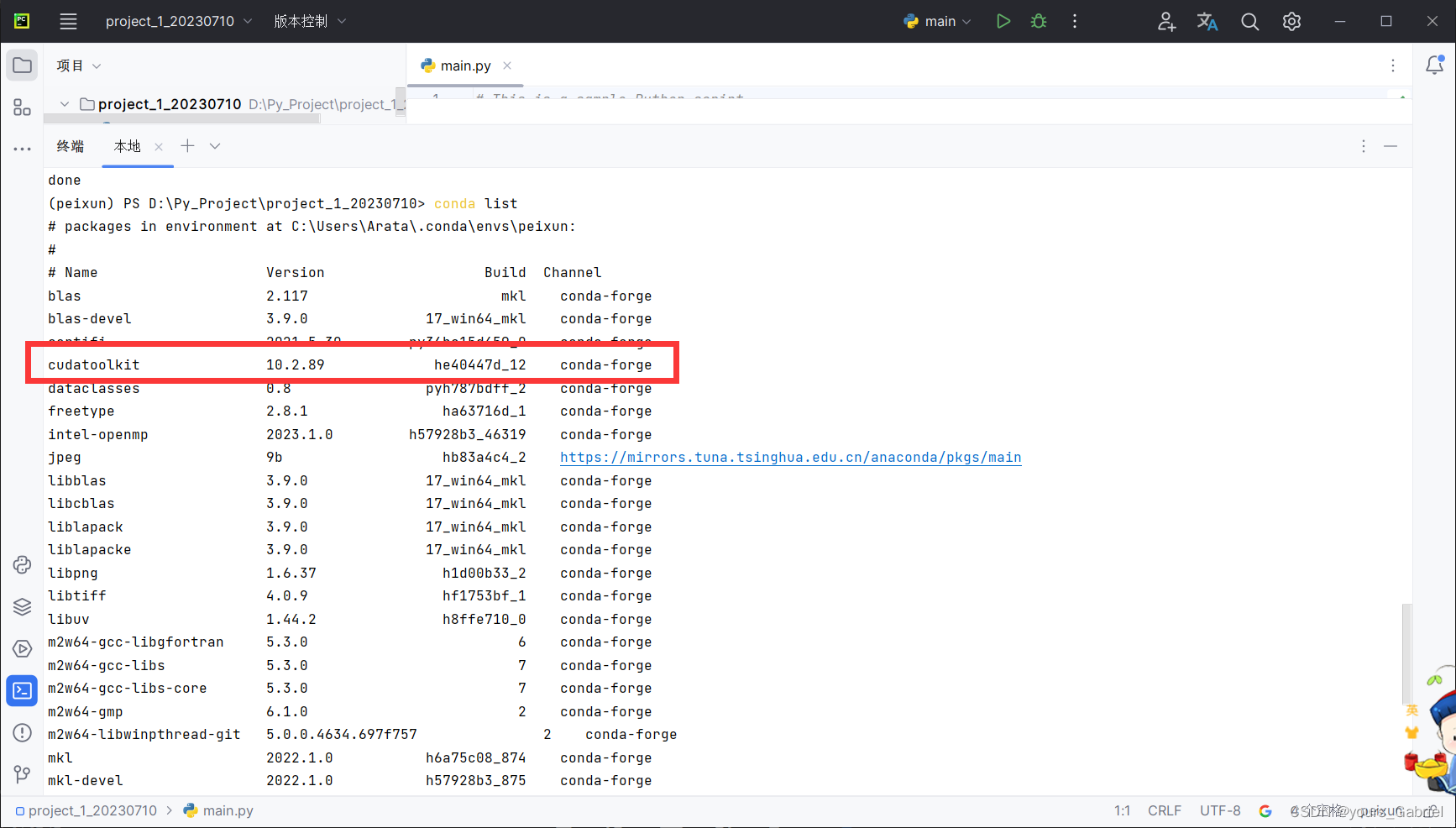Click the terminal vertical scrollbar
Screen dimensions: 1456x828
1406,655
